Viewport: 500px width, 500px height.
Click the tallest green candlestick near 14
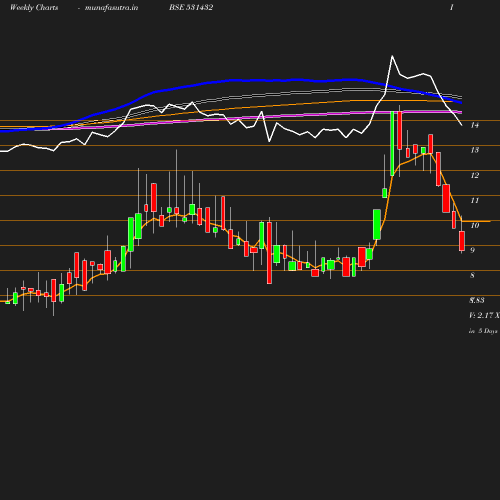click(x=392, y=143)
